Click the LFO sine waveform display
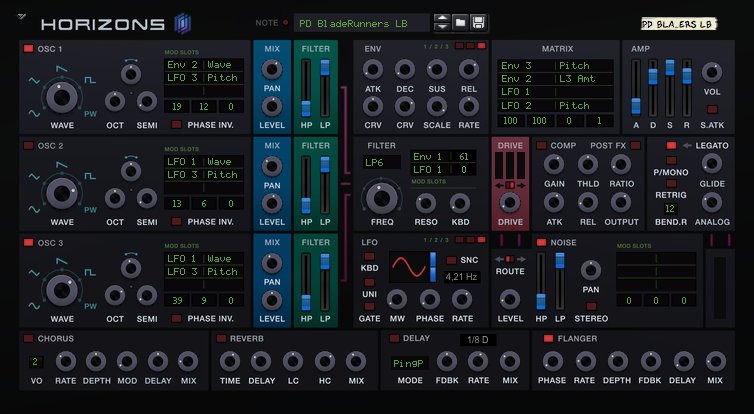 408,266
